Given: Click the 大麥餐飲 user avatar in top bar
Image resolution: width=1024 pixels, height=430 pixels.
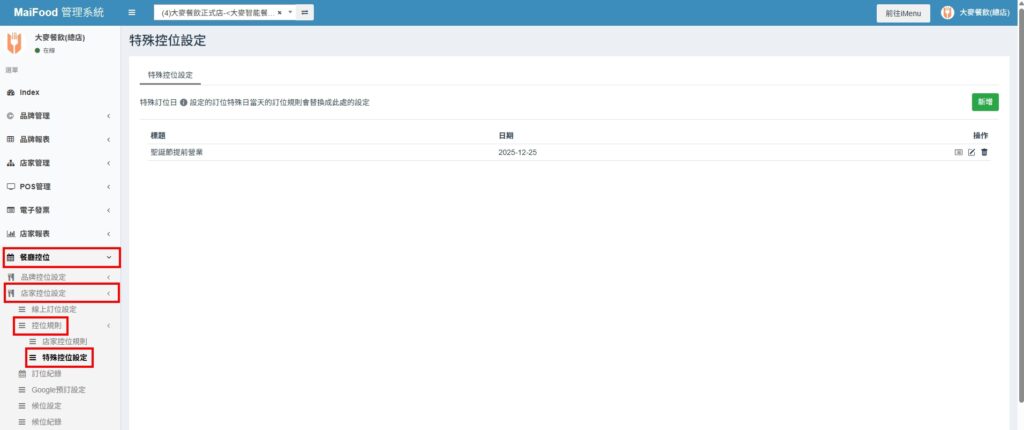Looking at the screenshot, I should point(947,12).
